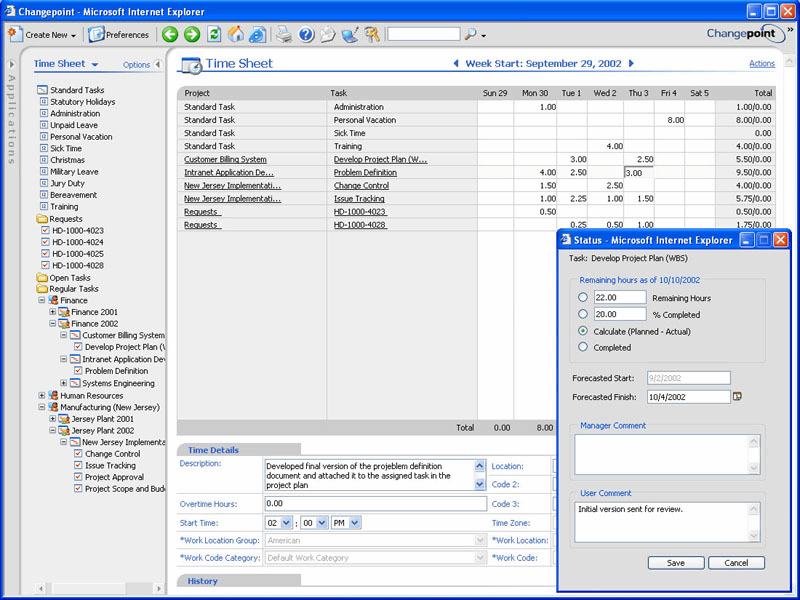
Task: Click the Manager Comment text area
Action: click(x=667, y=455)
